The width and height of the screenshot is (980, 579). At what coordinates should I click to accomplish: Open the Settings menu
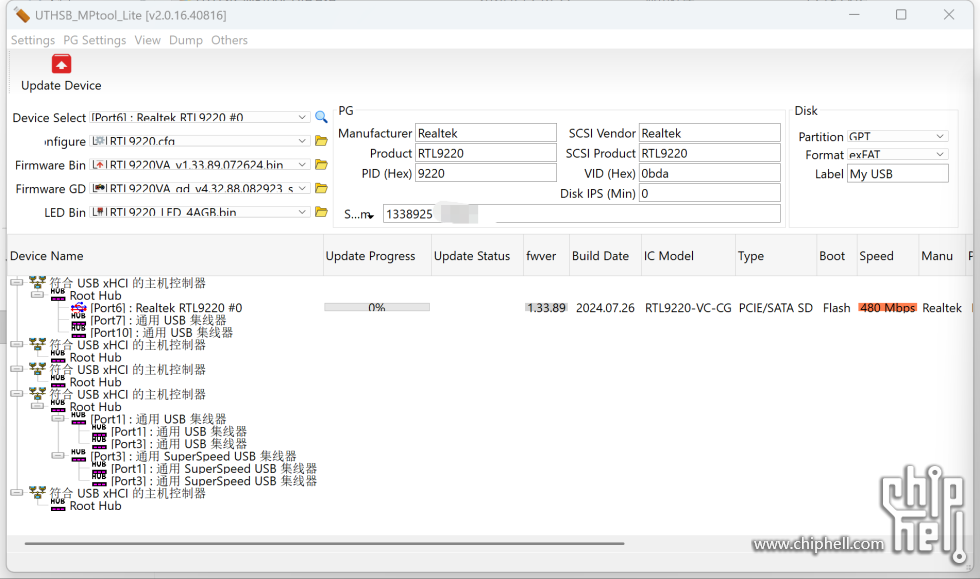pos(33,40)
